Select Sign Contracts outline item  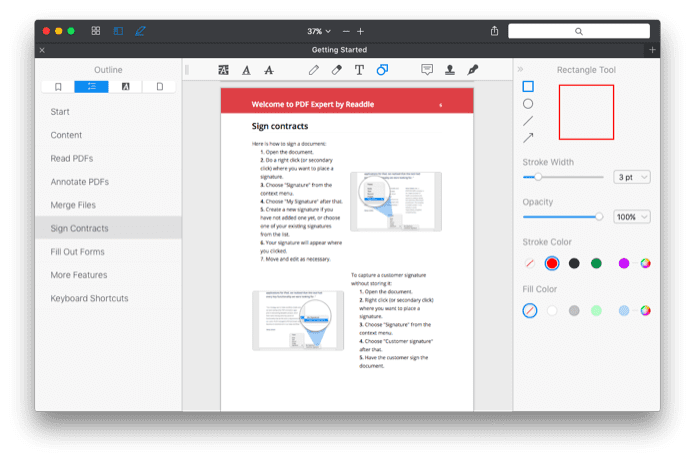tap(108, 228)
